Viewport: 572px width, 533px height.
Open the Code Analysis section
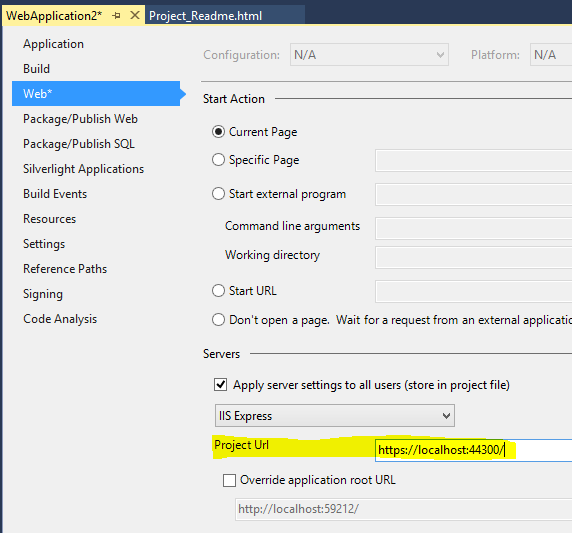[x=60, y=319]
